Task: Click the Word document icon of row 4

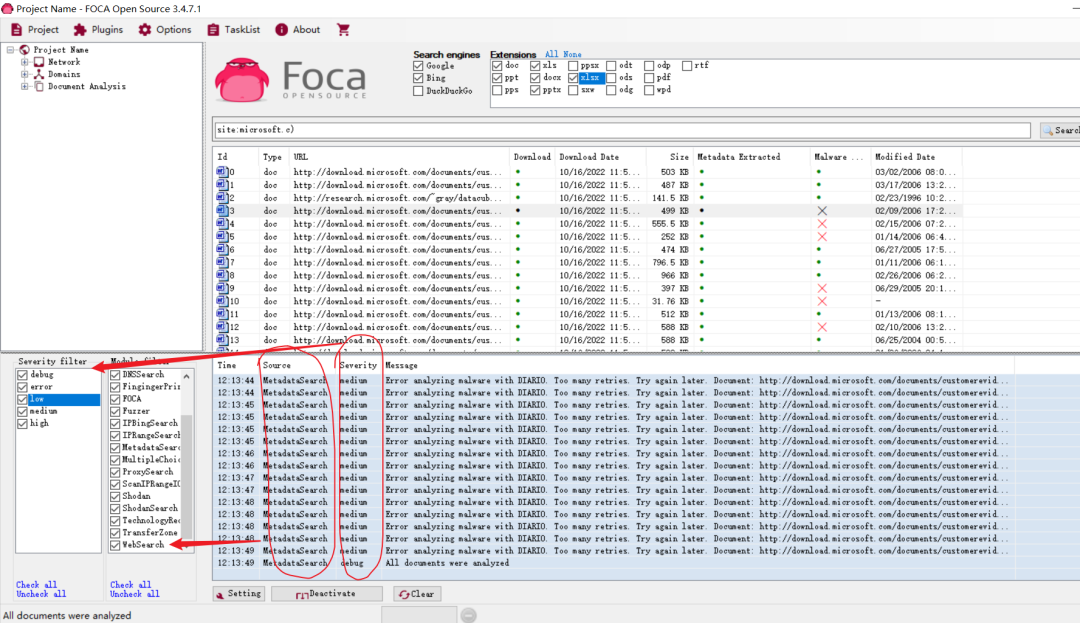Action: (222, 223)
